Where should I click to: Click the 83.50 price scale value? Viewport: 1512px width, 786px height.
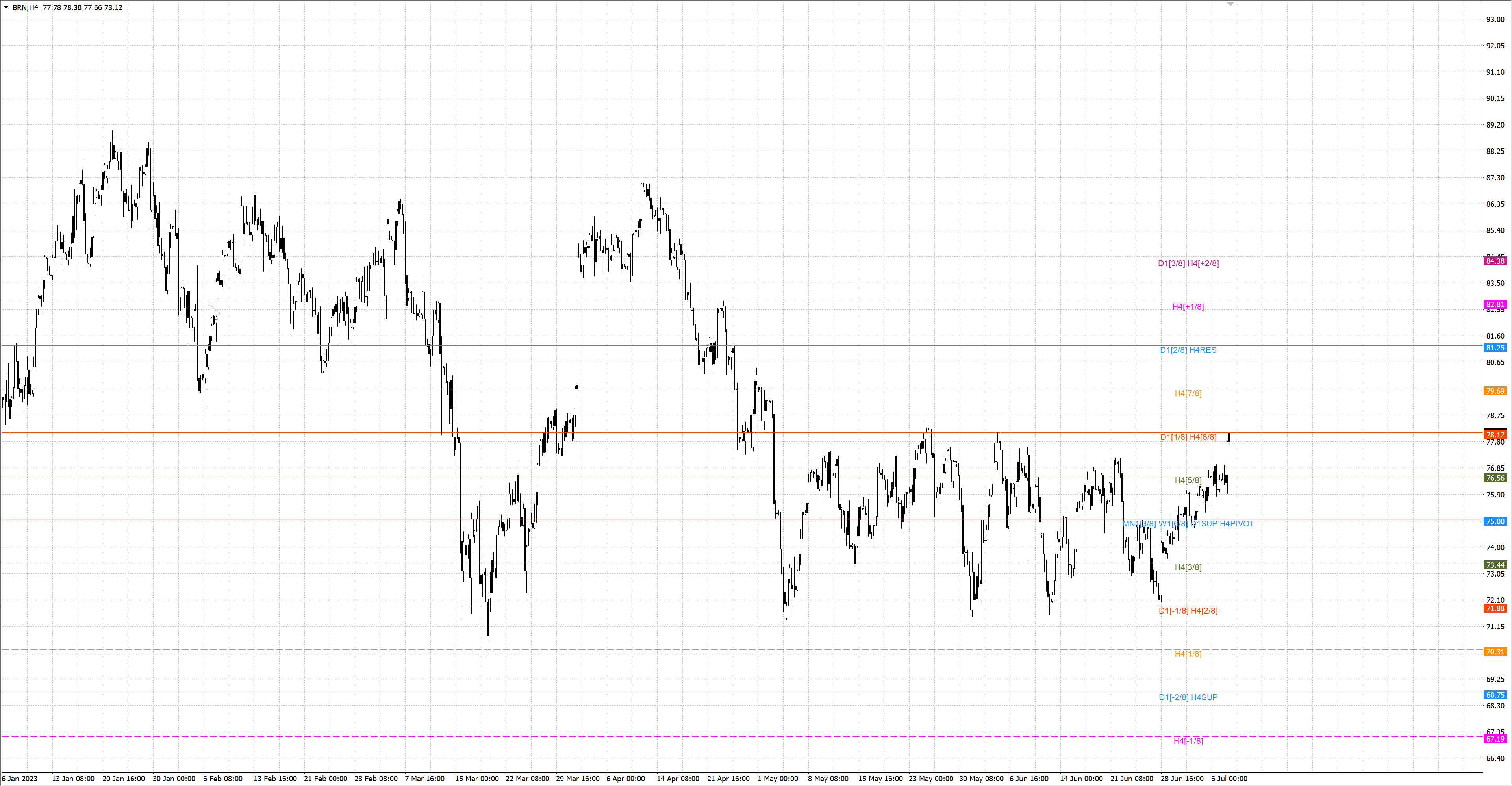coord(1495,284)
